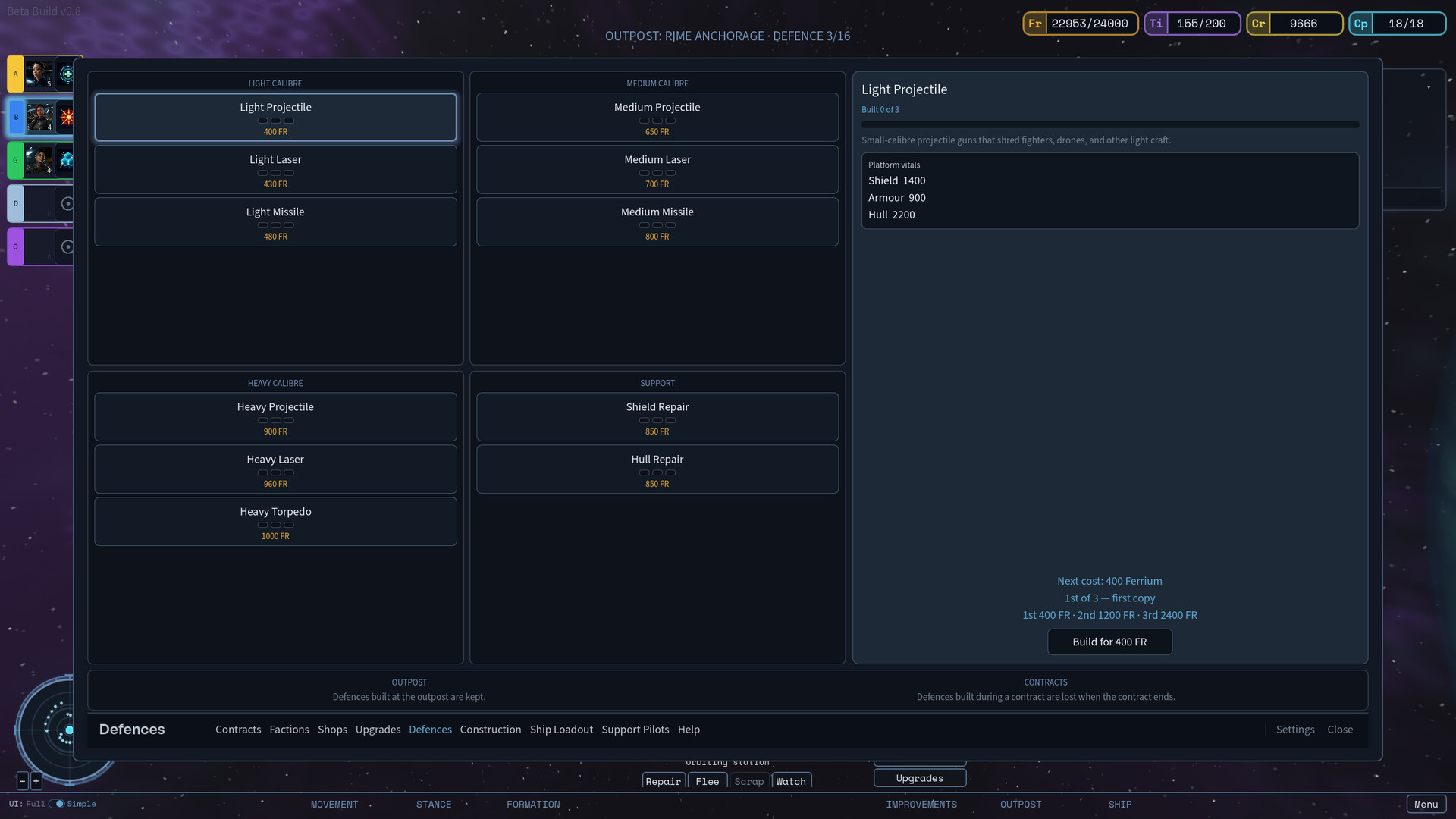Image resolution: width=1456 pixels, height=819 pixels.
Task: Select squad A pilot portrait
Action: (x=39, y=74)
